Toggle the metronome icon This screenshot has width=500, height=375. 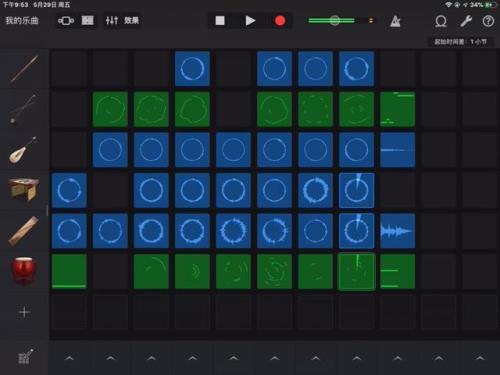click(395, 21)
